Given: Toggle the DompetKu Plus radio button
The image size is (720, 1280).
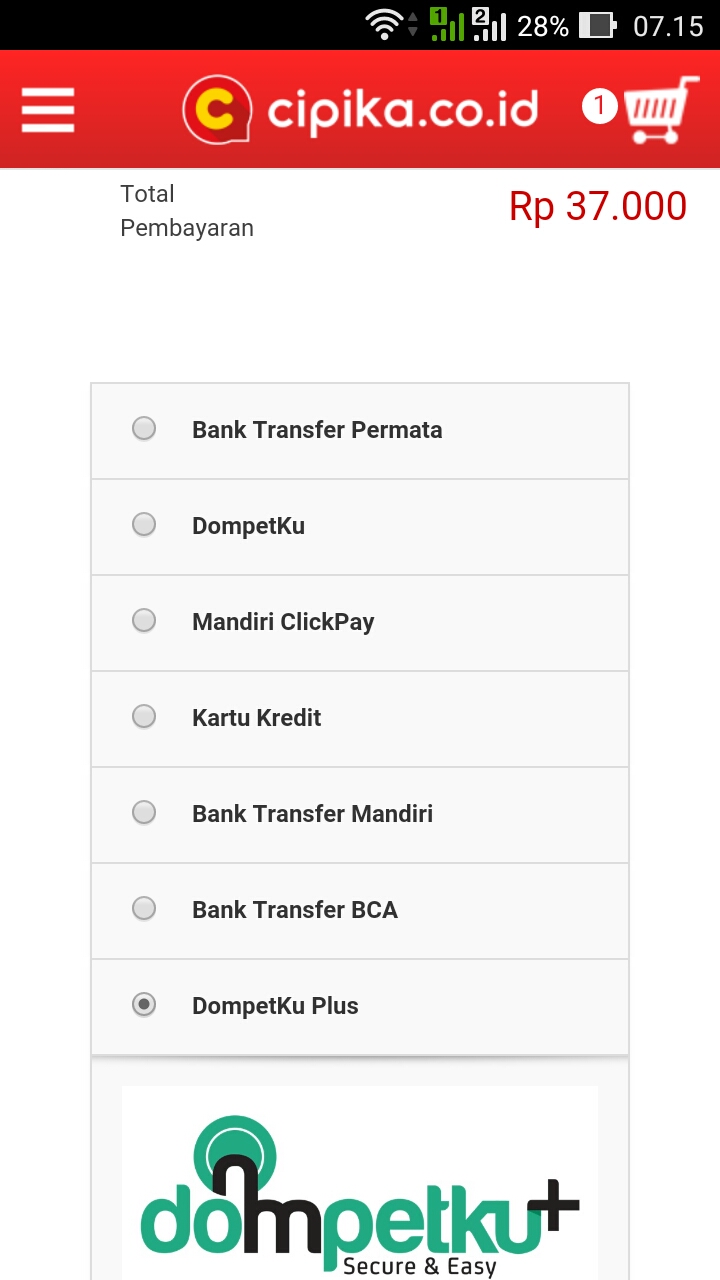Looking at the screenshot, I should tap(144, 1005).
